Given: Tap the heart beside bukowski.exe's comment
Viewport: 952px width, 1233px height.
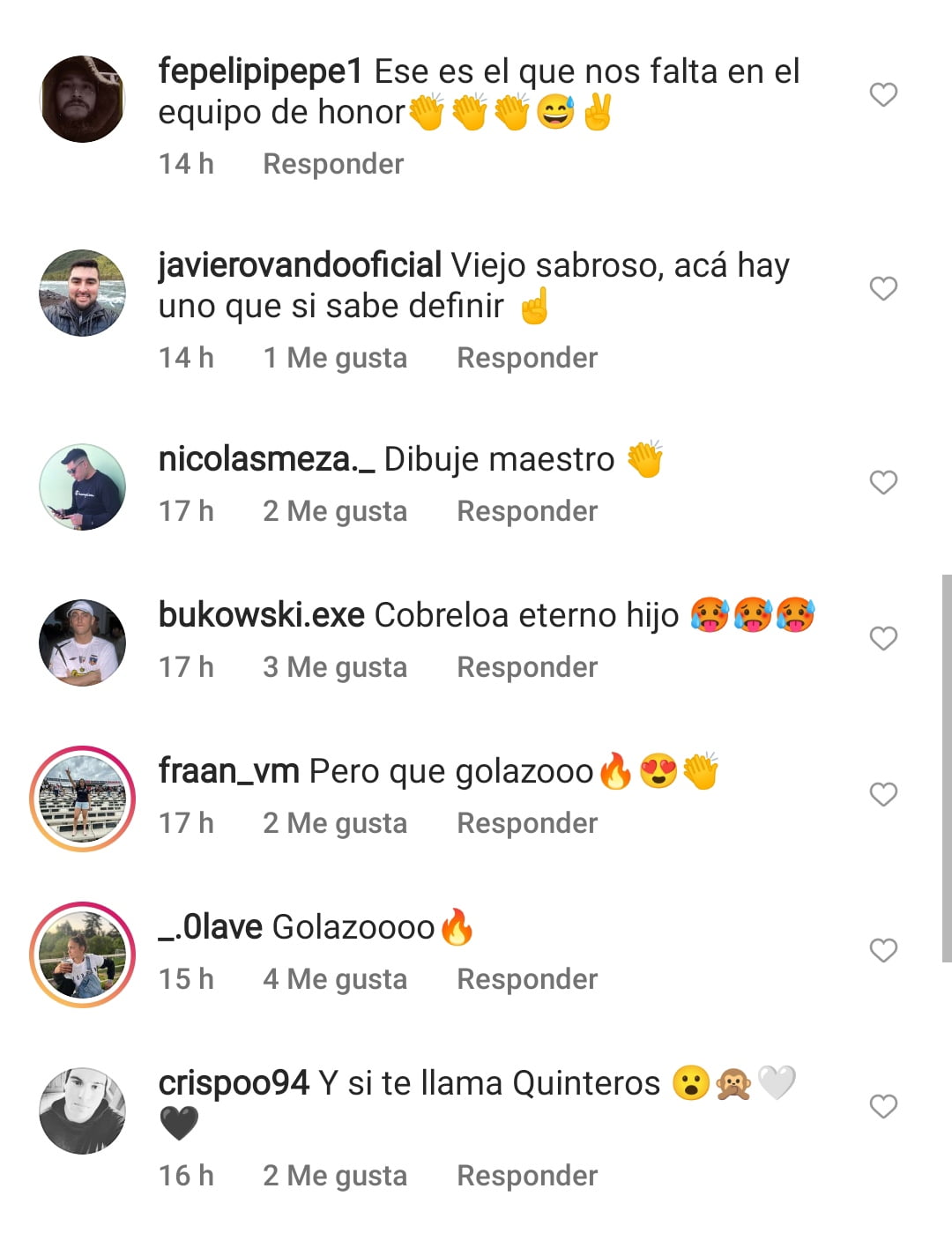Looking at the screenshot, I should (x=883, y=638).
